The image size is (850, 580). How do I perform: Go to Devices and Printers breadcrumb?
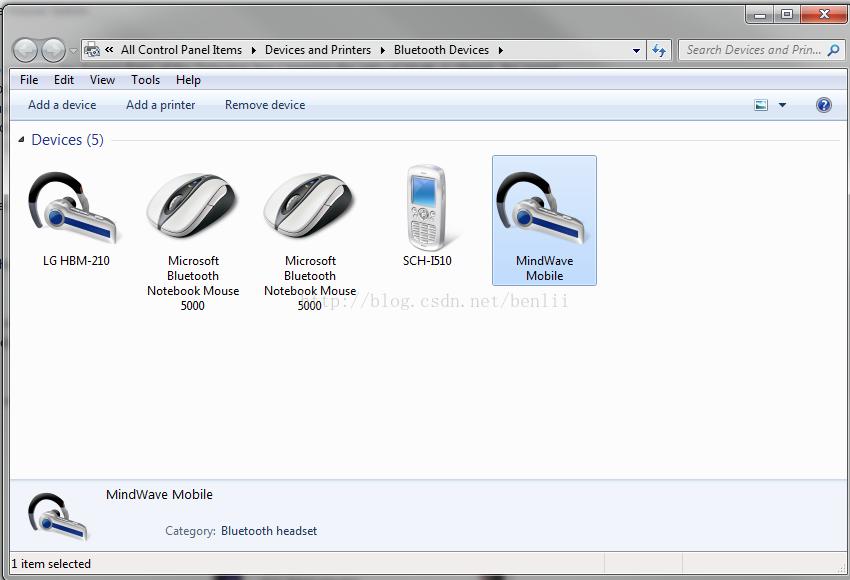(x=318, y=50)
